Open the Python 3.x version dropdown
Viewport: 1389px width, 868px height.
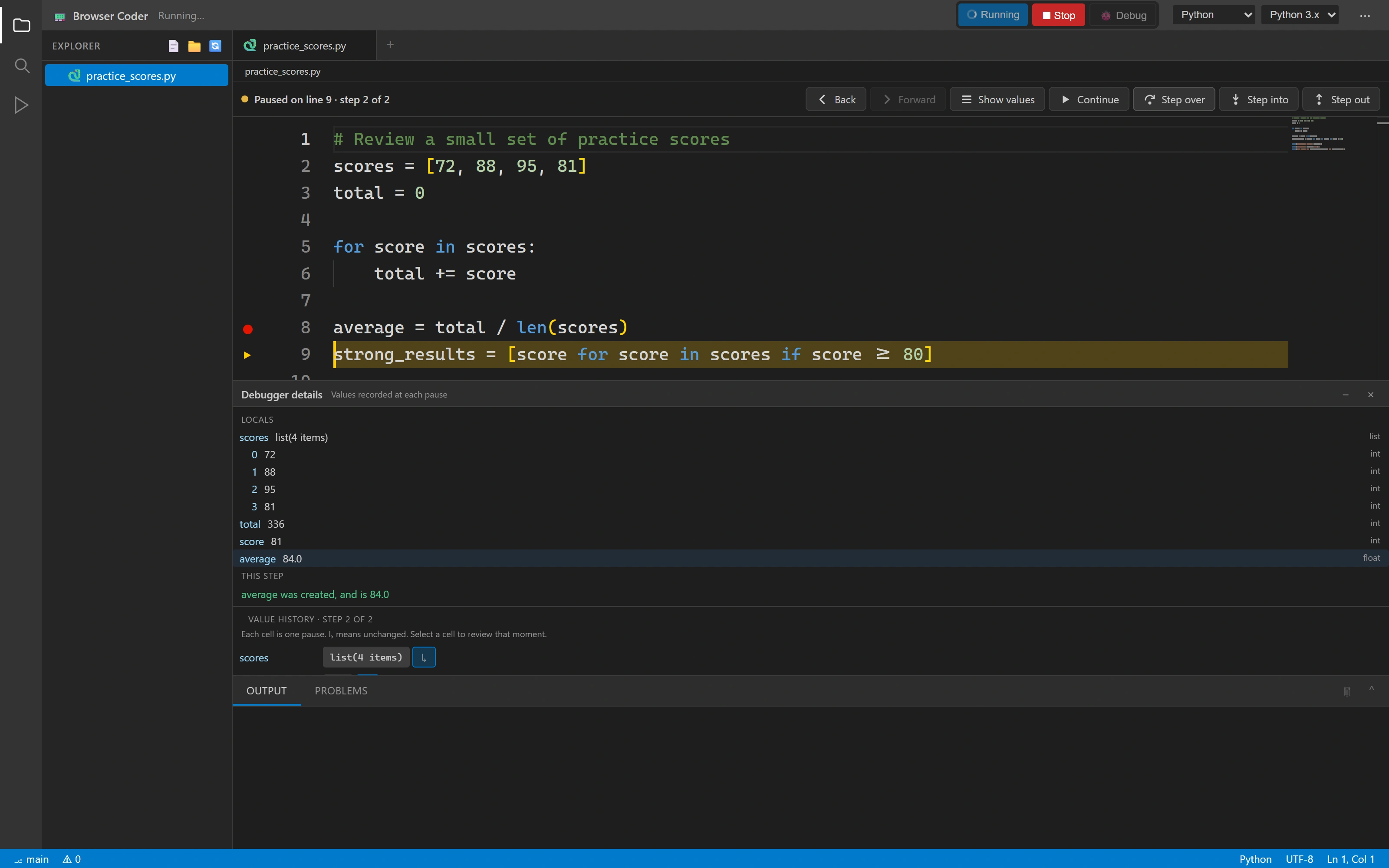coord(1300,15)
